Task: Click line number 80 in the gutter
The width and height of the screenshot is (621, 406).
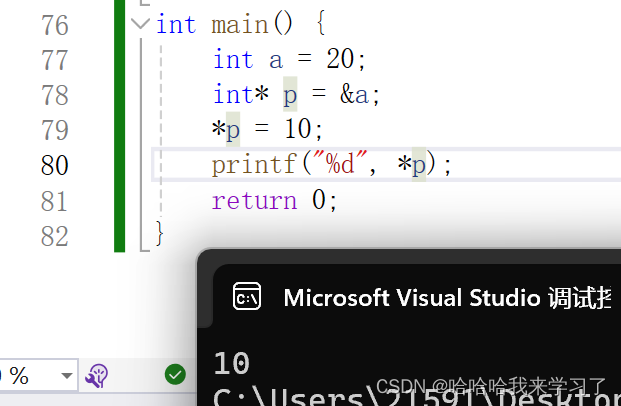Action: pyautogui.click(x=55, y=165)
